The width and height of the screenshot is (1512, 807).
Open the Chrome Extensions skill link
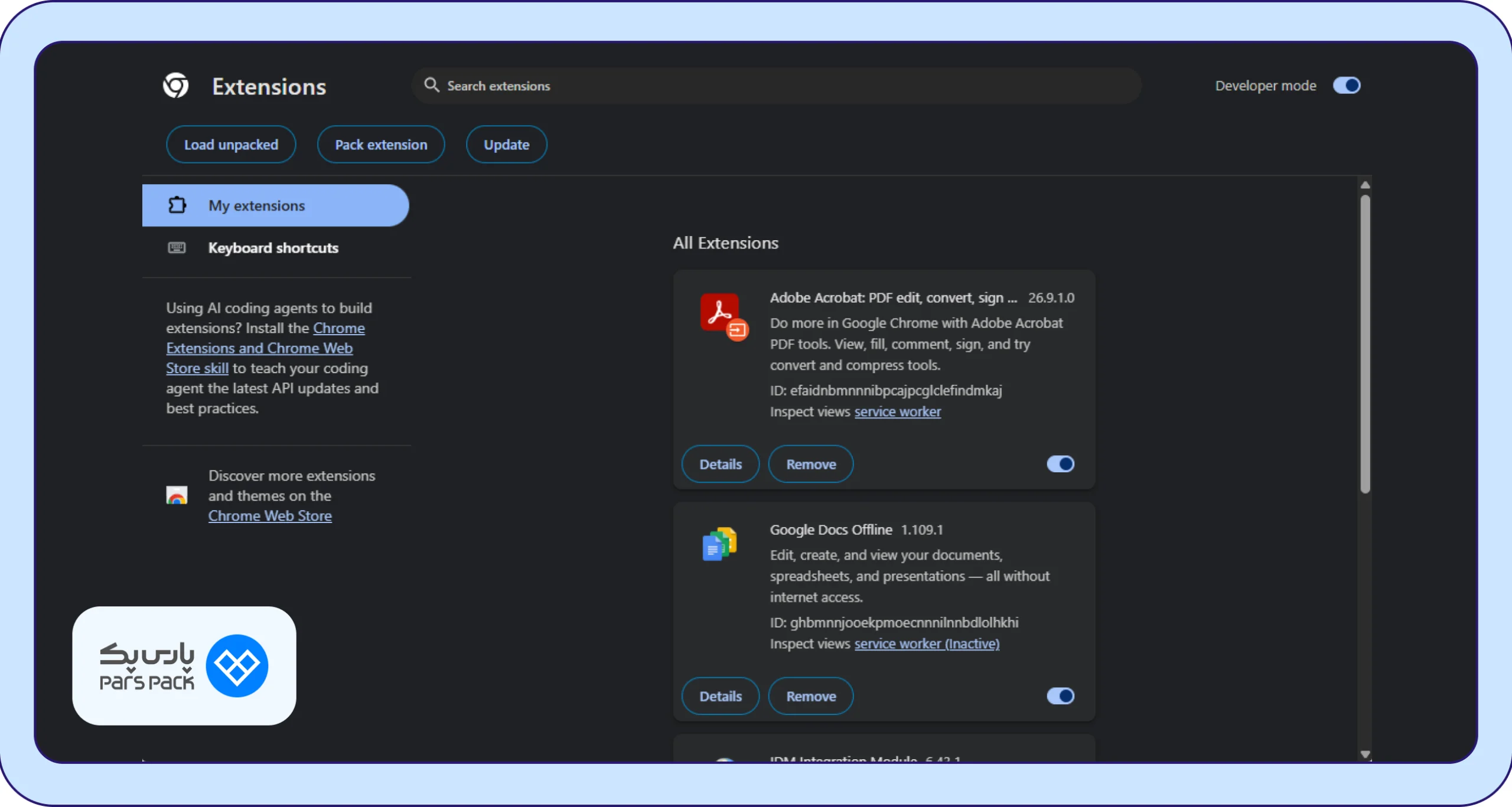(259, 348)
